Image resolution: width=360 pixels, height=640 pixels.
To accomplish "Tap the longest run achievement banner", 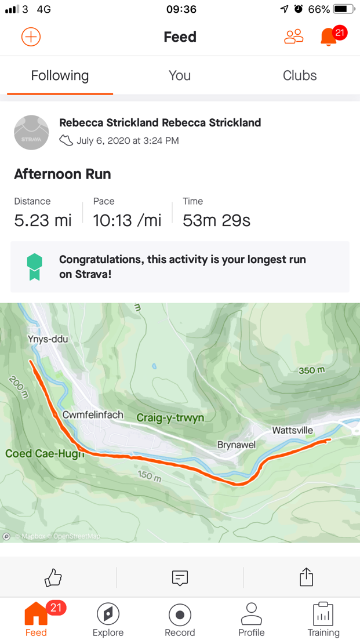I will tap(180, 267).
